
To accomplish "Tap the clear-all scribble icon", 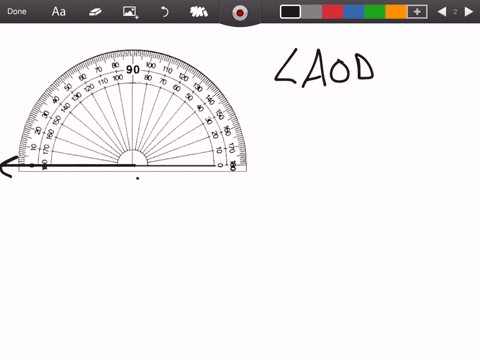I will (x=199, y=12).
